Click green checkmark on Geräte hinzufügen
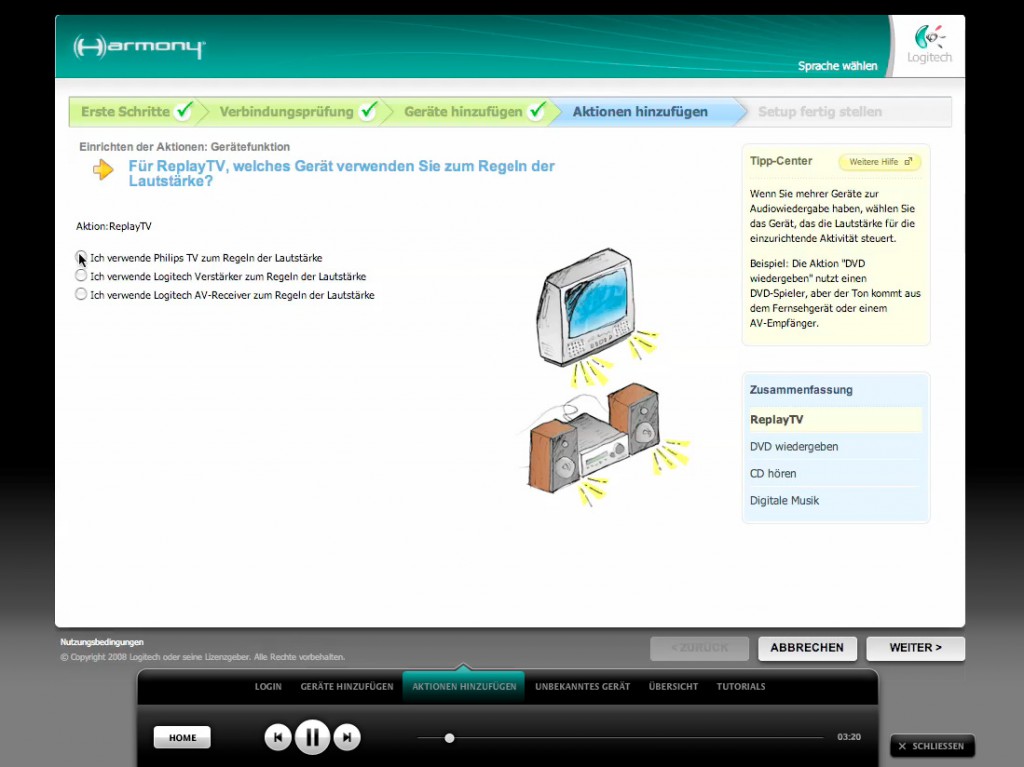 [x=537, y=110]
